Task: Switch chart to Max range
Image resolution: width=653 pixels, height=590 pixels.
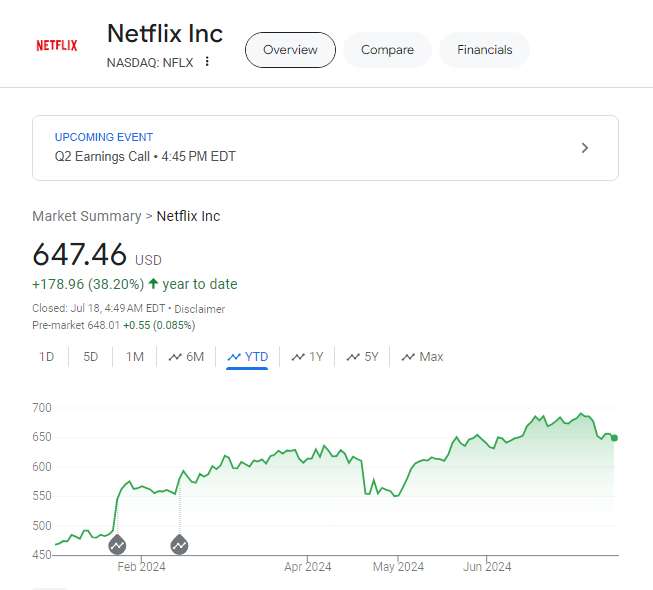Action: click(x=422, y=357)
